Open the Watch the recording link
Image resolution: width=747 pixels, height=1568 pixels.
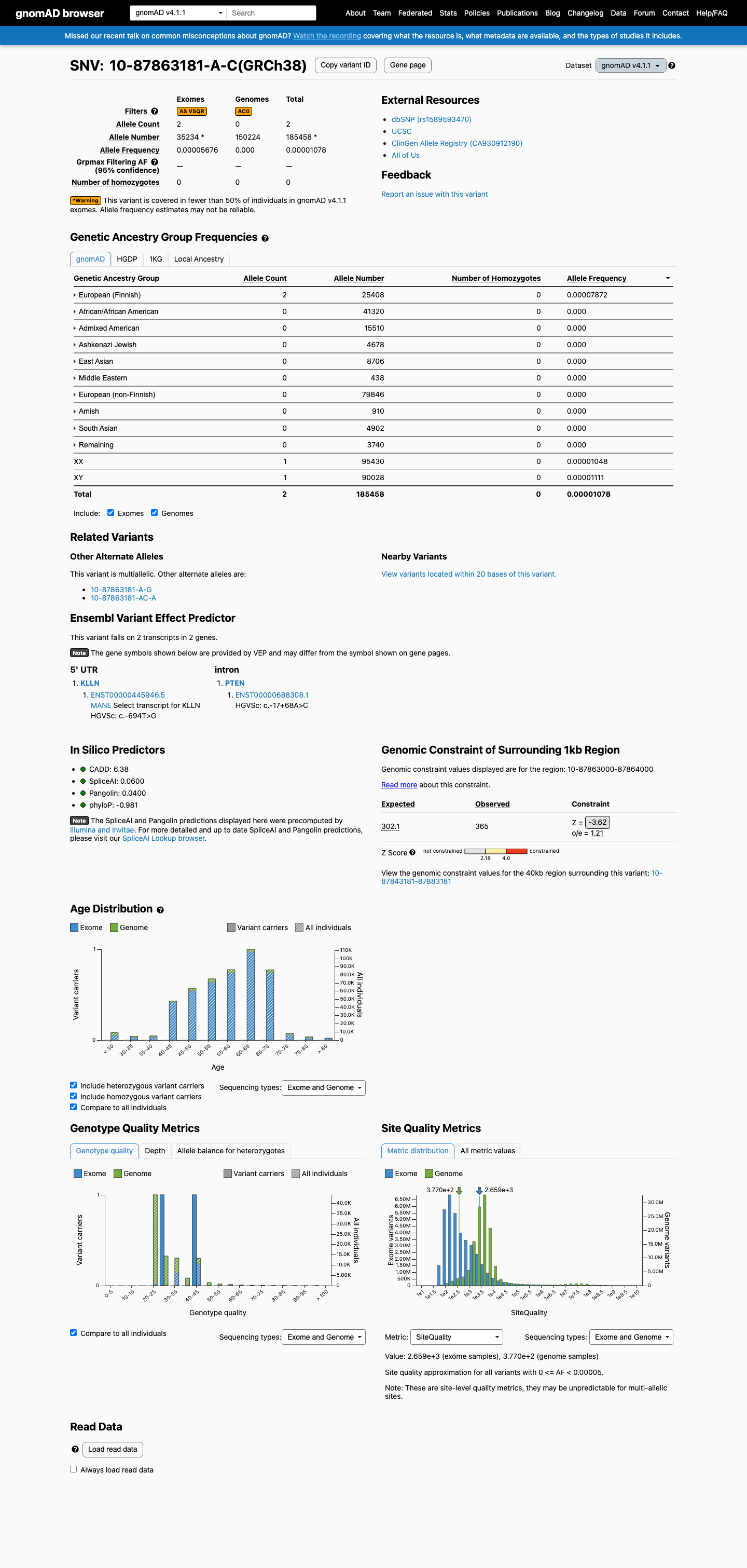pos(327,36)
